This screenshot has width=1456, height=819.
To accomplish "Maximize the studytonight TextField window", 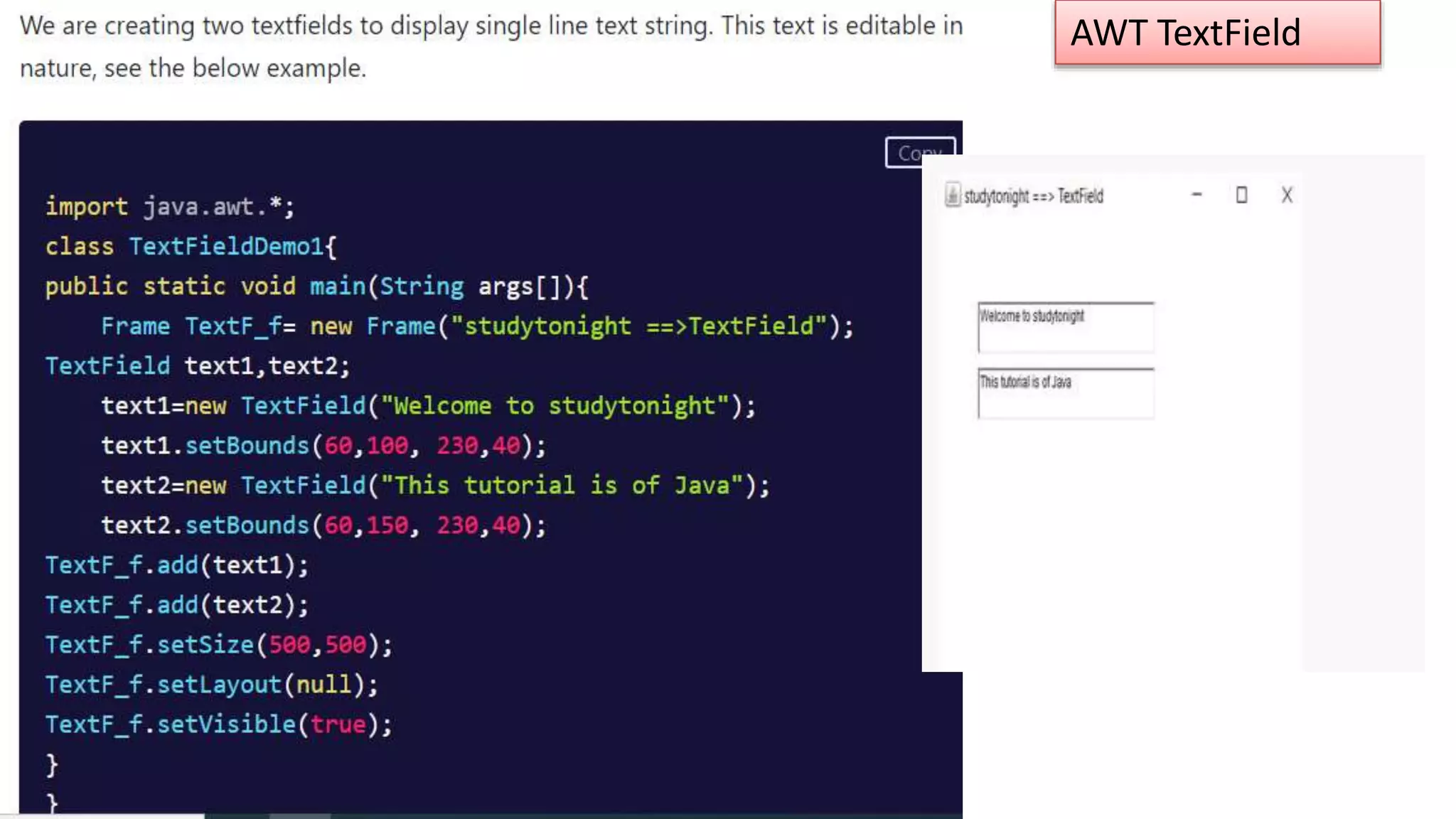I will (x=1241, y=195).
